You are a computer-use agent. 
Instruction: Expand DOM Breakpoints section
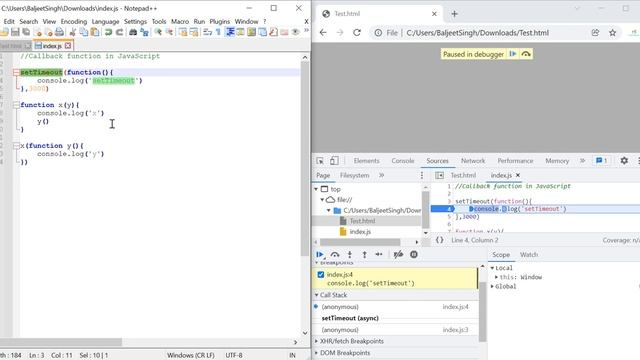pyautogui.click(x=317, y=353)
